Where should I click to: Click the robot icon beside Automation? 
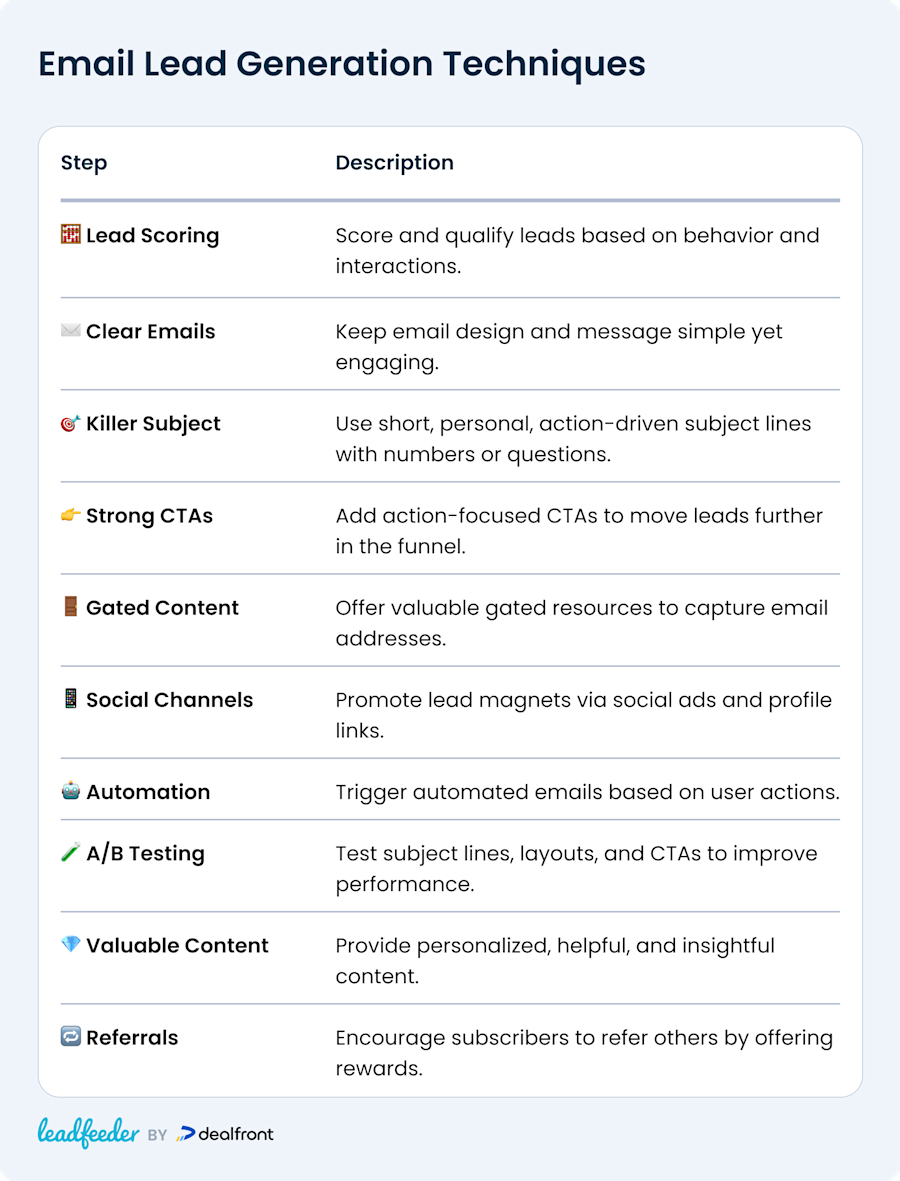point(71,791)
